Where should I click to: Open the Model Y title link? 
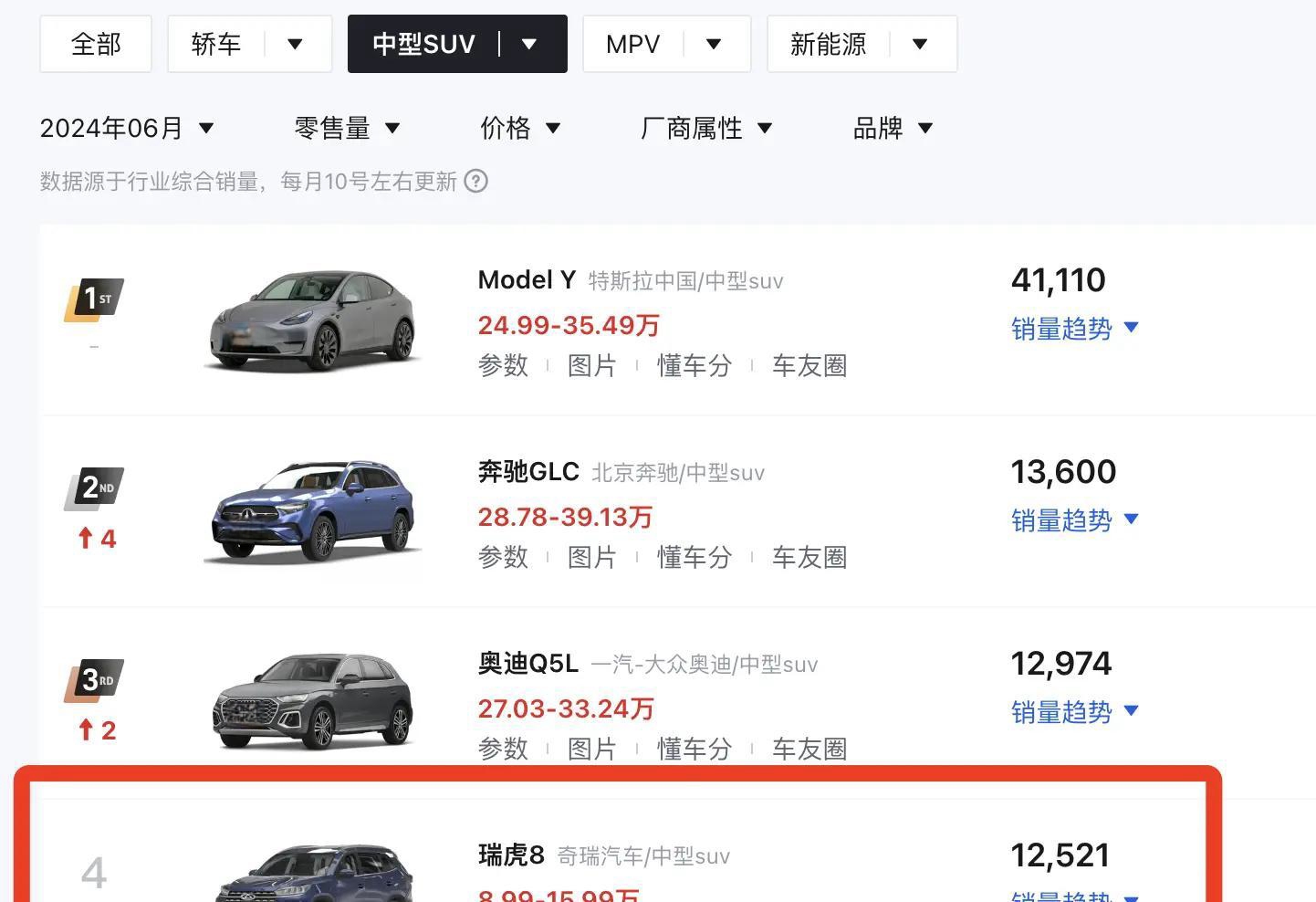click(x=527, y=280)
